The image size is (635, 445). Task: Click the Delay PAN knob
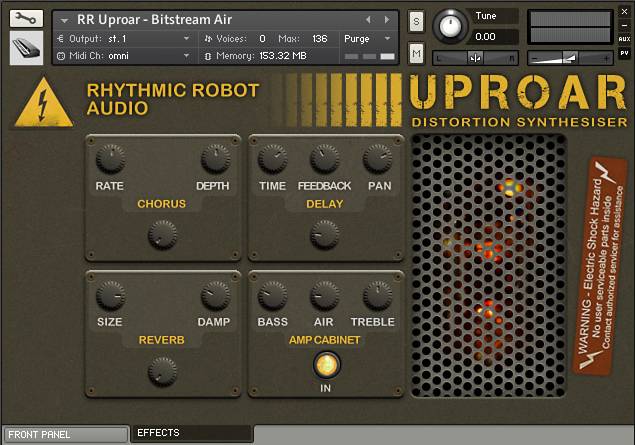tap(377, 159)
